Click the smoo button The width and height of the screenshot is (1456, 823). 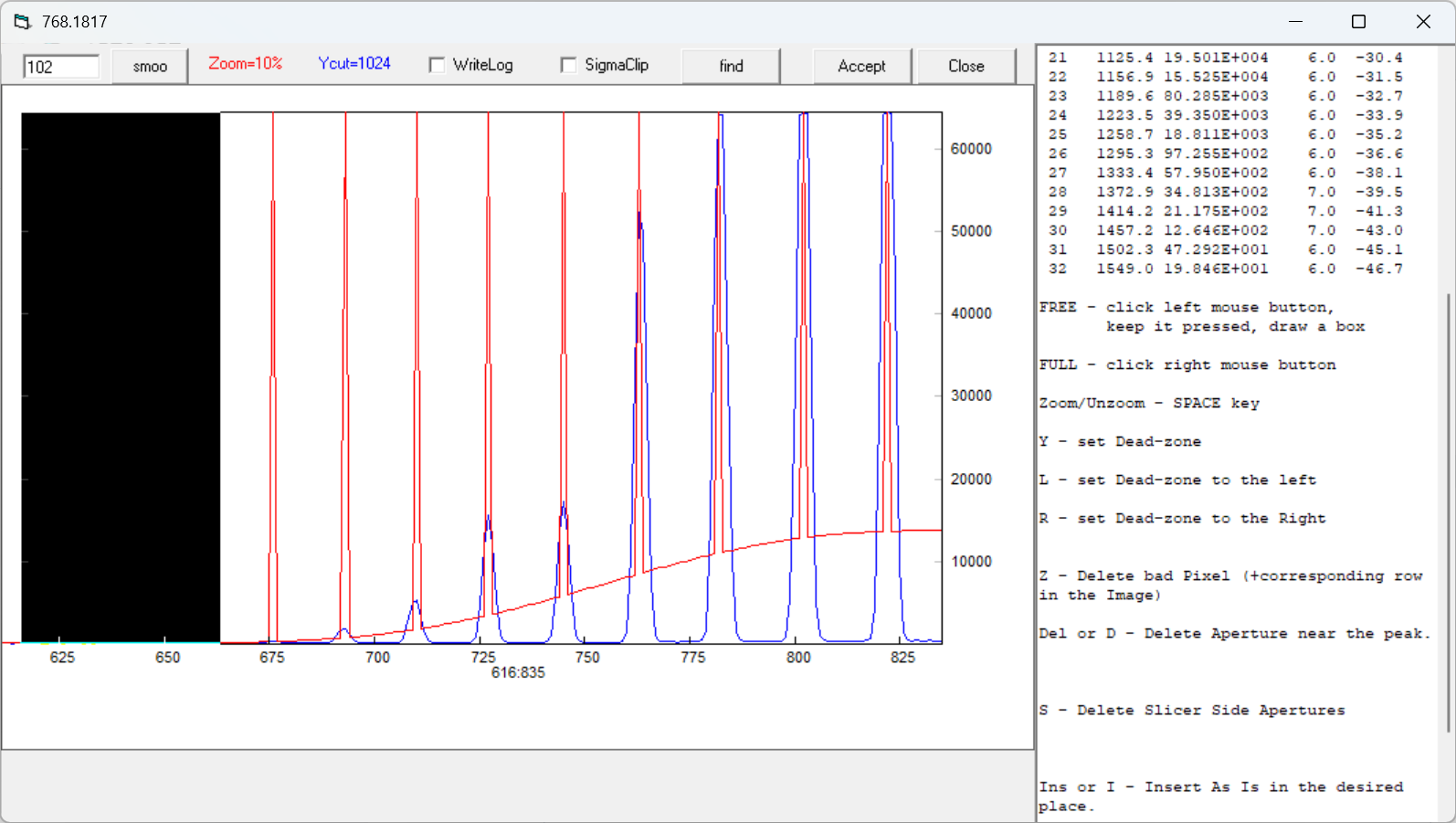[150, 66]
